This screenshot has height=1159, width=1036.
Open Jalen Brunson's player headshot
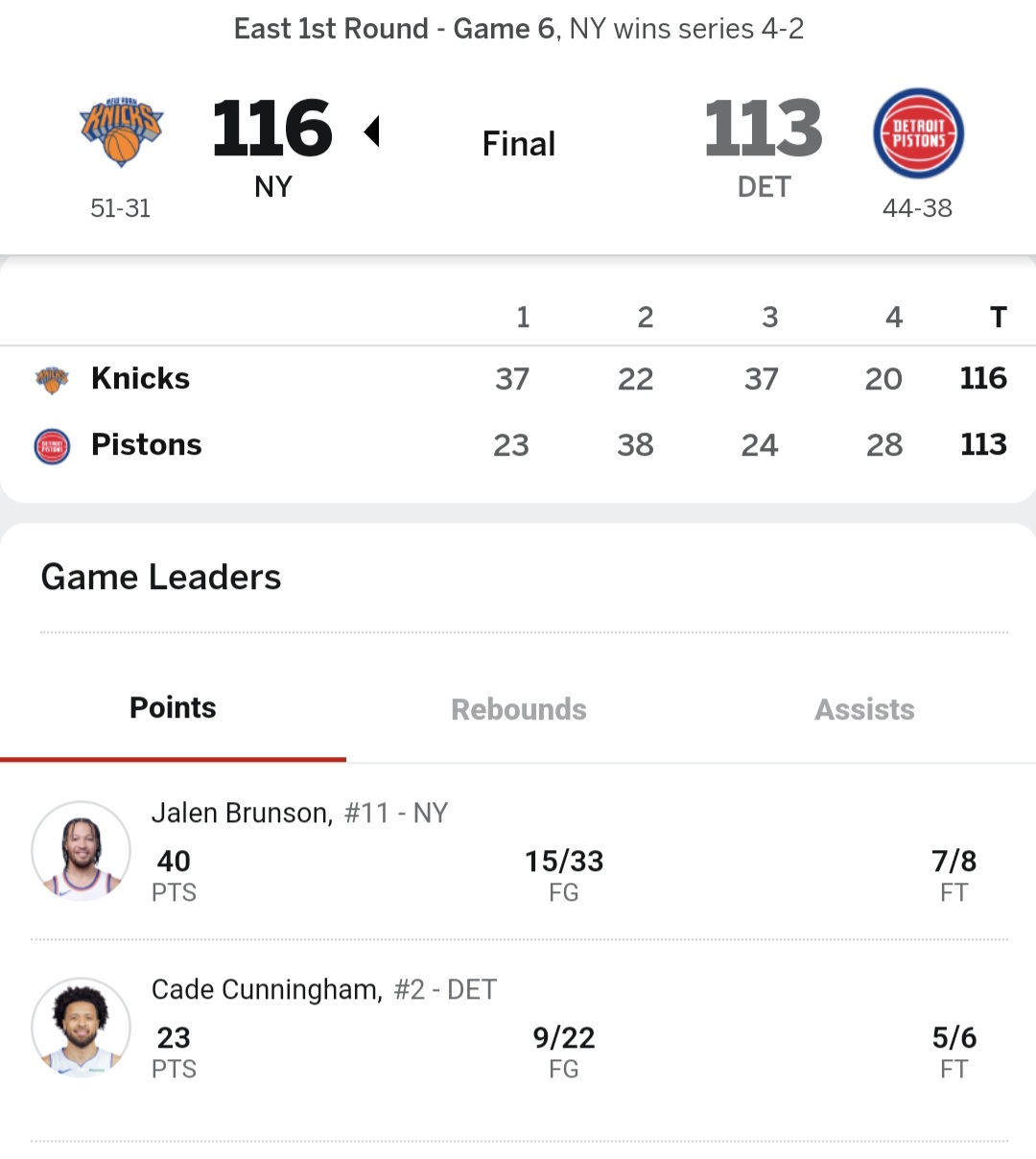pyautogui.click(x=81, y=851)
